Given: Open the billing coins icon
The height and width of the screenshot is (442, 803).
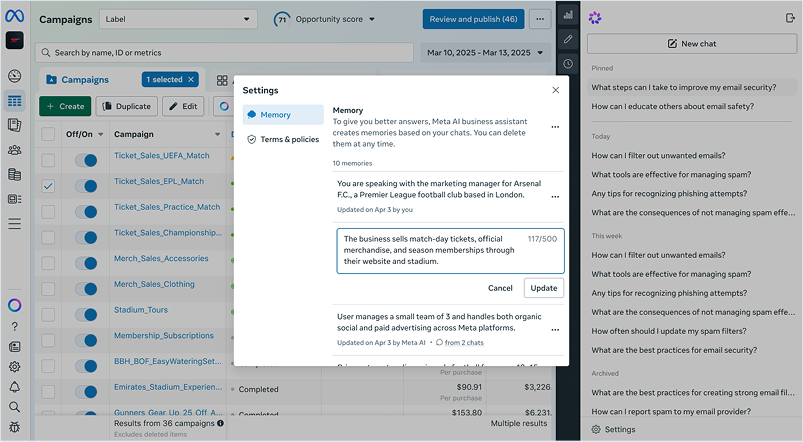Looking at the screenshot, I should click(14, 174).
